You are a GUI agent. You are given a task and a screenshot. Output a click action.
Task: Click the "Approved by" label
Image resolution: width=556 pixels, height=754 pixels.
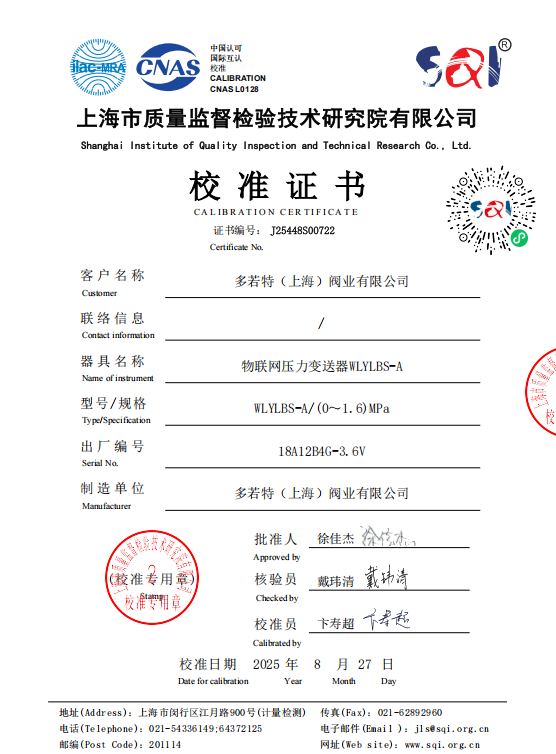point(277,557)
